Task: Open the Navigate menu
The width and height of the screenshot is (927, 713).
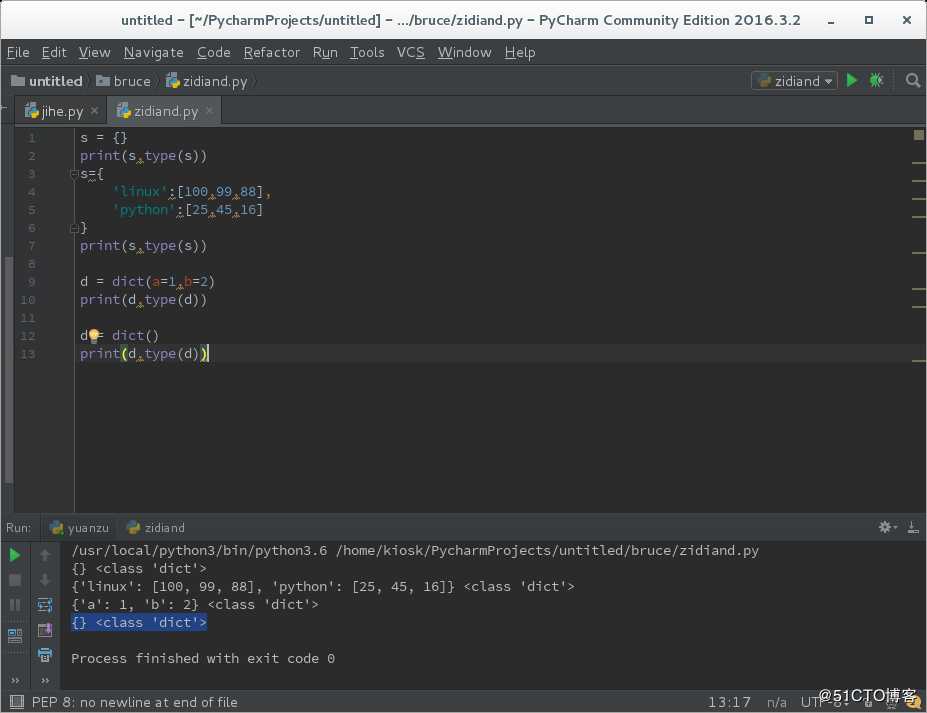Action: (153, 53)
